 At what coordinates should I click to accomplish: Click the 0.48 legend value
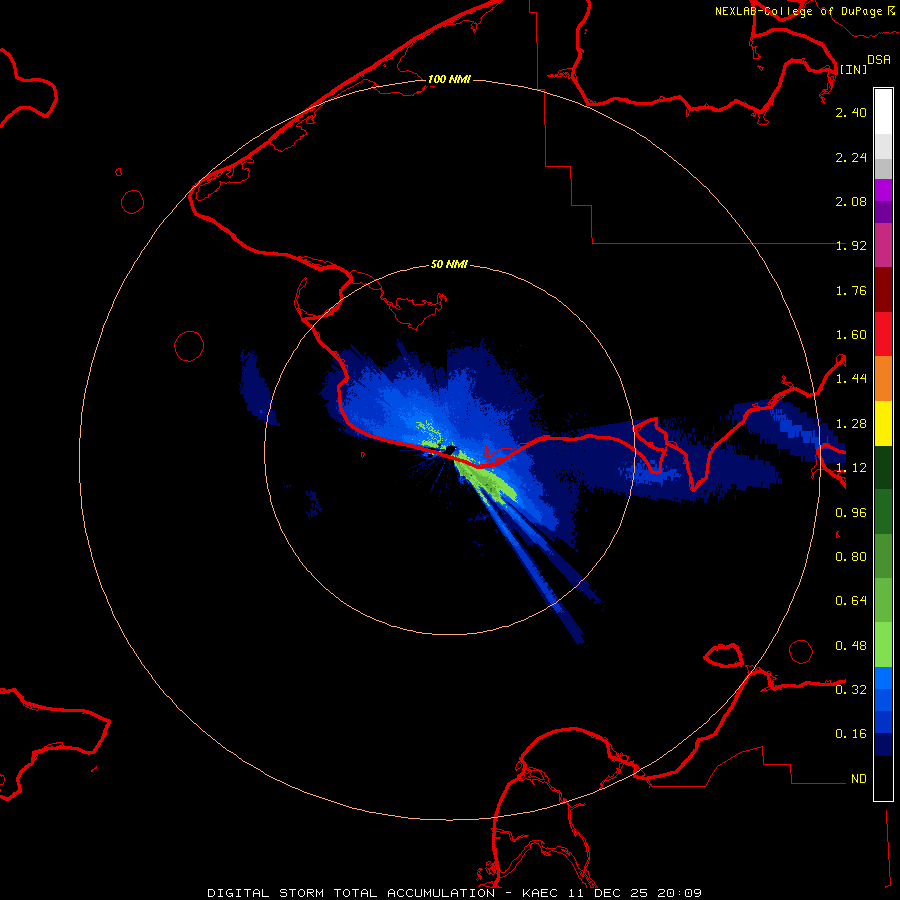pos(851,646)
